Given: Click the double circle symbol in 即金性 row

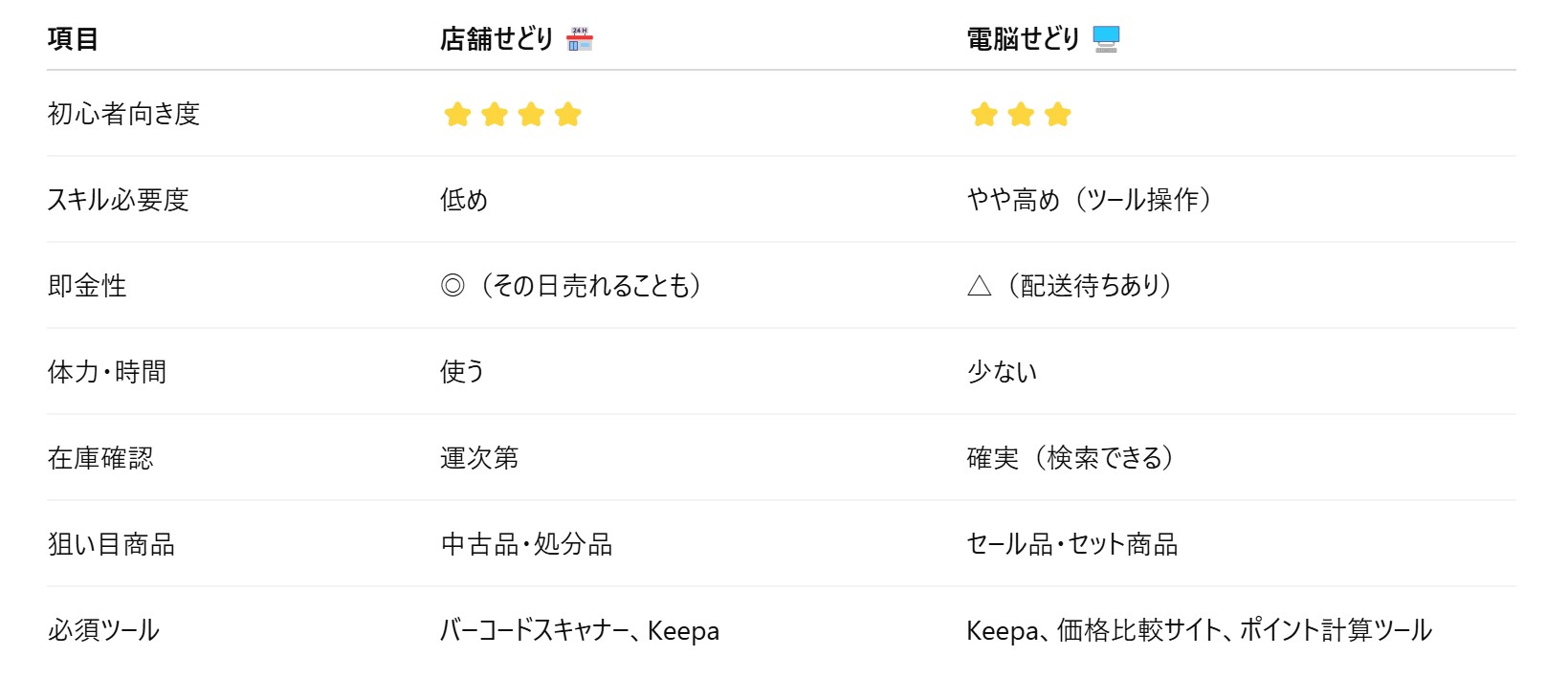Looking at the screenshot, I should click(x=453, y=286).
